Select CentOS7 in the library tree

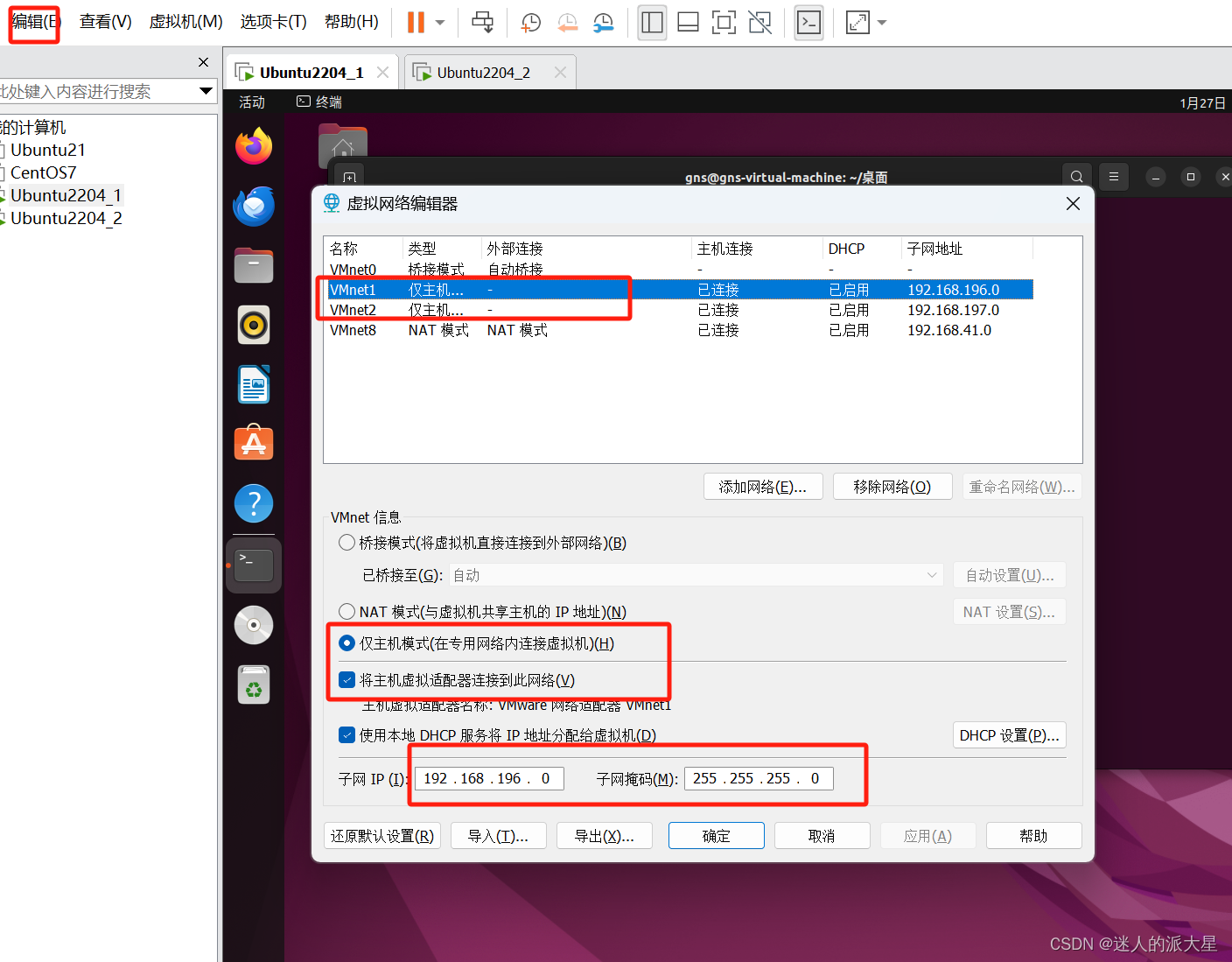pos(43,172)
